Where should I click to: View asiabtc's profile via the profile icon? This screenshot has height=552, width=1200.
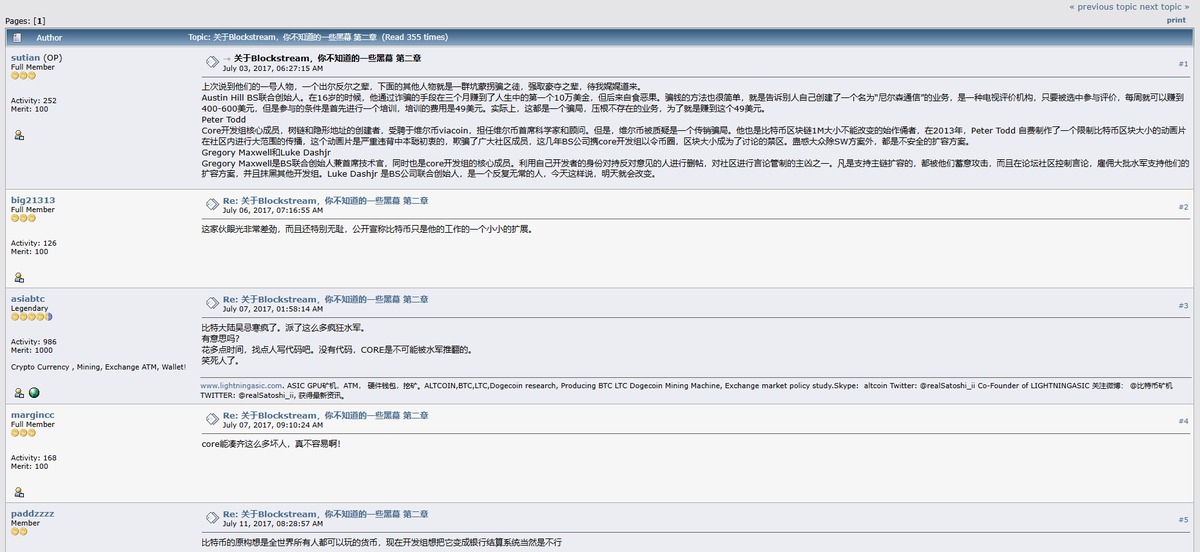pyautogui.click(x=19, y=392)
